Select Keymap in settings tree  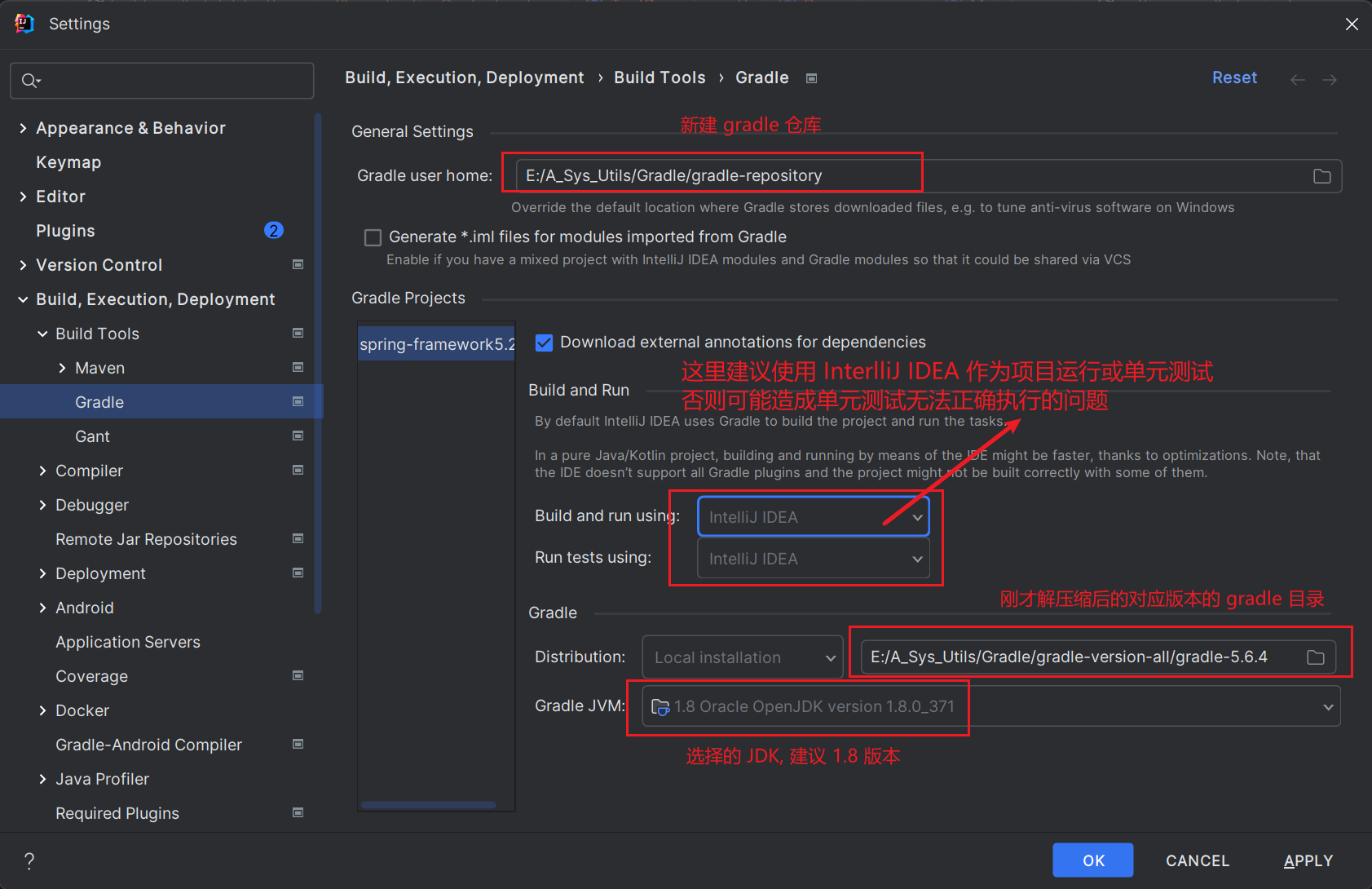pos(68,162)
